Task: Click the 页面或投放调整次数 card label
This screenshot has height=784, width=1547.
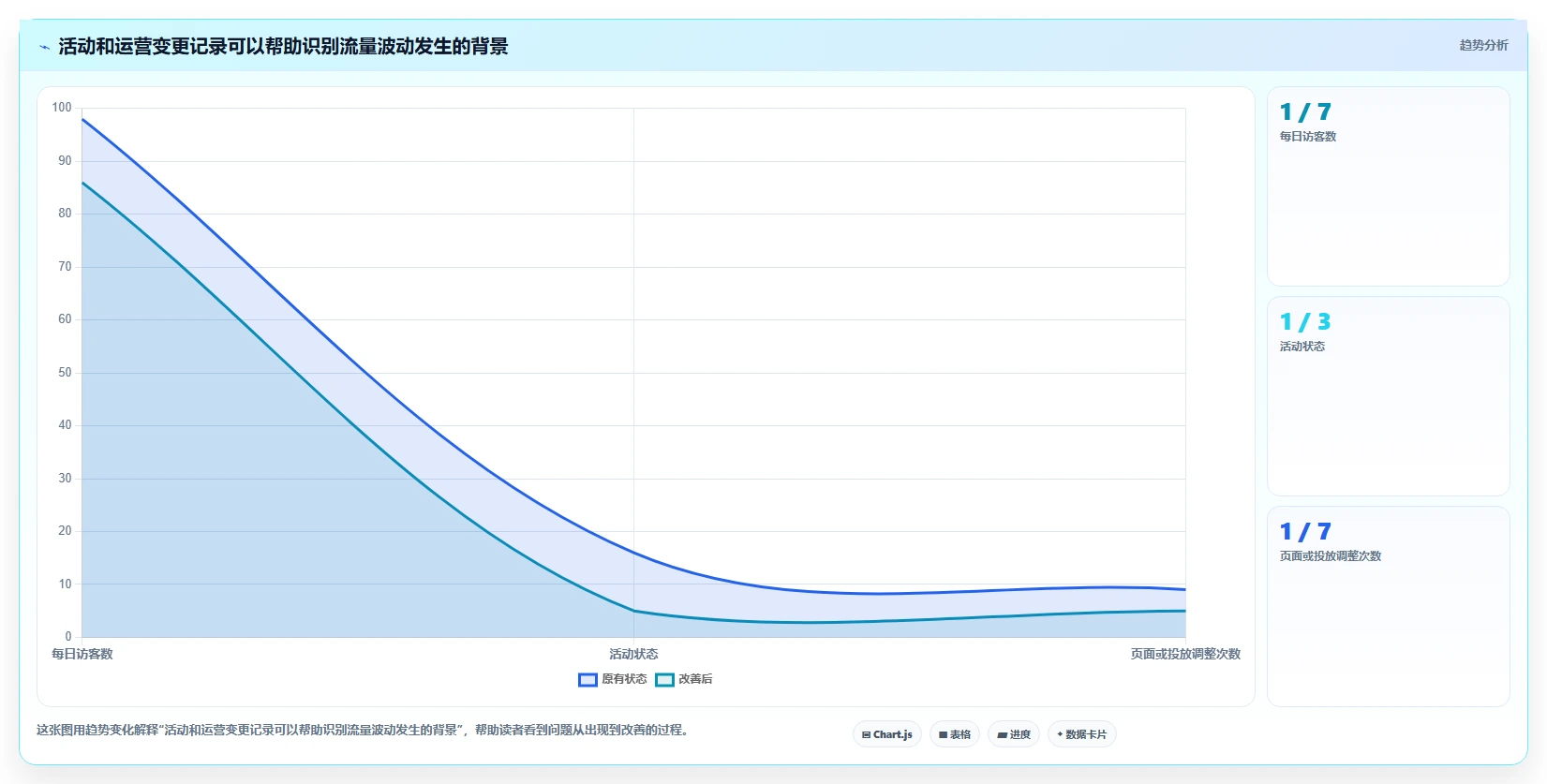Action: click(x=1331, y=556)
